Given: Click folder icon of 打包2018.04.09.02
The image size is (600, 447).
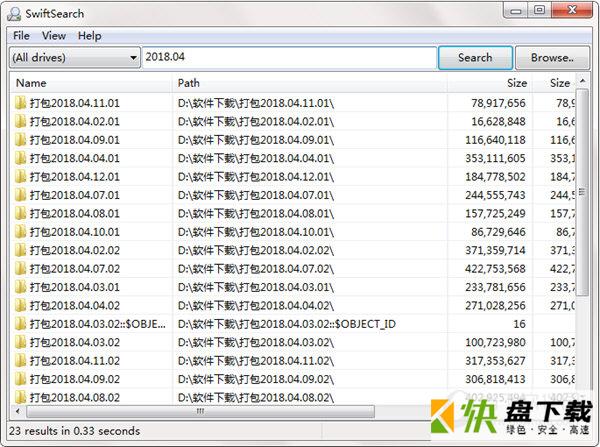Looking at the screenshot, I should pyautogui.click(x=20, y=379).
